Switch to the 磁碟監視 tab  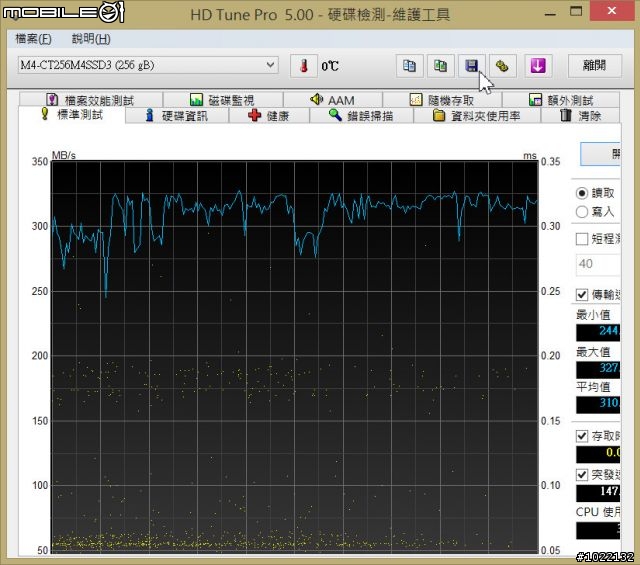223,100
